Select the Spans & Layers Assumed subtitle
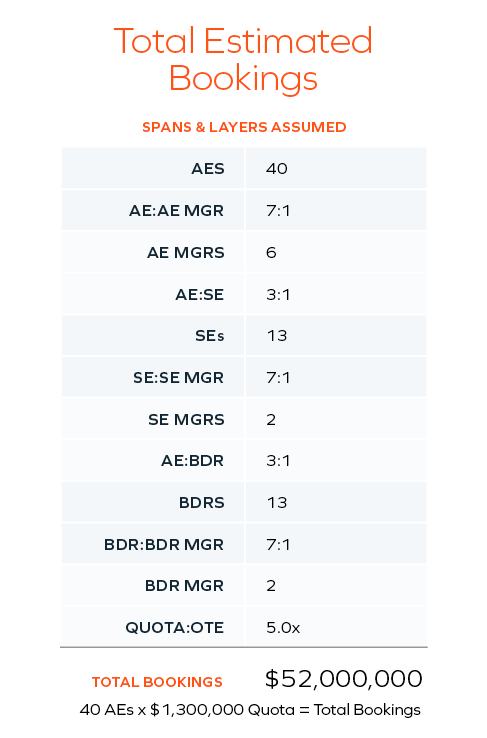The width and height of the screenshot is (487, 738). coord(244,127)
